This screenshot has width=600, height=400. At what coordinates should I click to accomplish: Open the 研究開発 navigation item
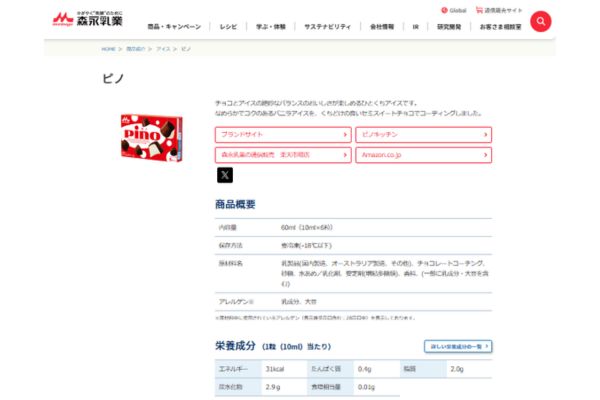(448, 26)
